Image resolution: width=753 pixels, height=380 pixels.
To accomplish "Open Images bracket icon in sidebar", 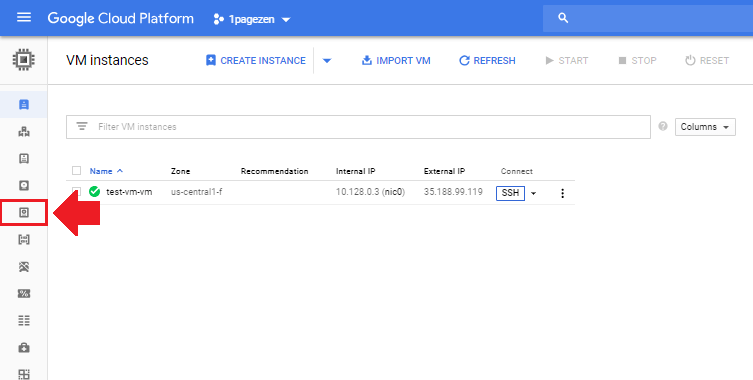I will (x=24, y=239).
